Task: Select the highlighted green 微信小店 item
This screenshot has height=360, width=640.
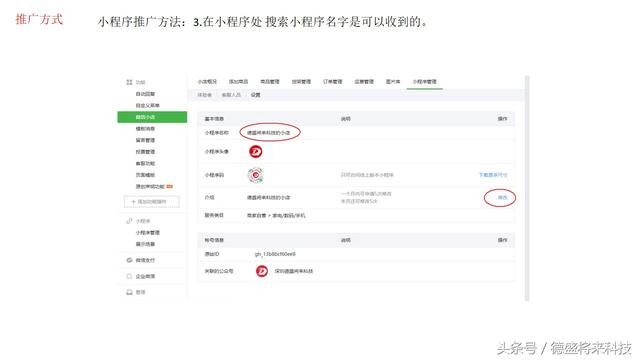Action: coord(152,117)
